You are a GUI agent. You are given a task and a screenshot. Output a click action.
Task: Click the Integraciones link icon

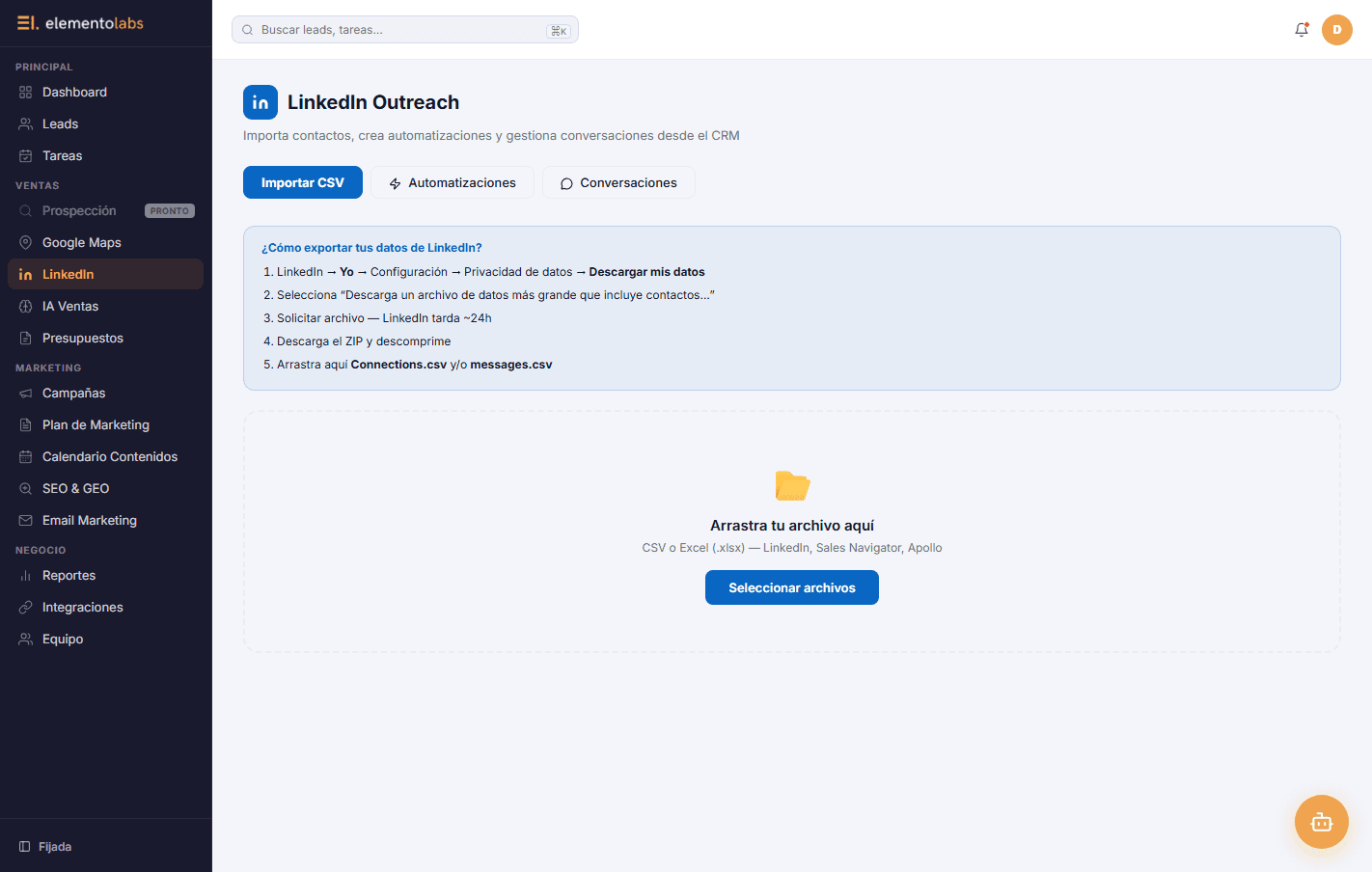point(26,608)
